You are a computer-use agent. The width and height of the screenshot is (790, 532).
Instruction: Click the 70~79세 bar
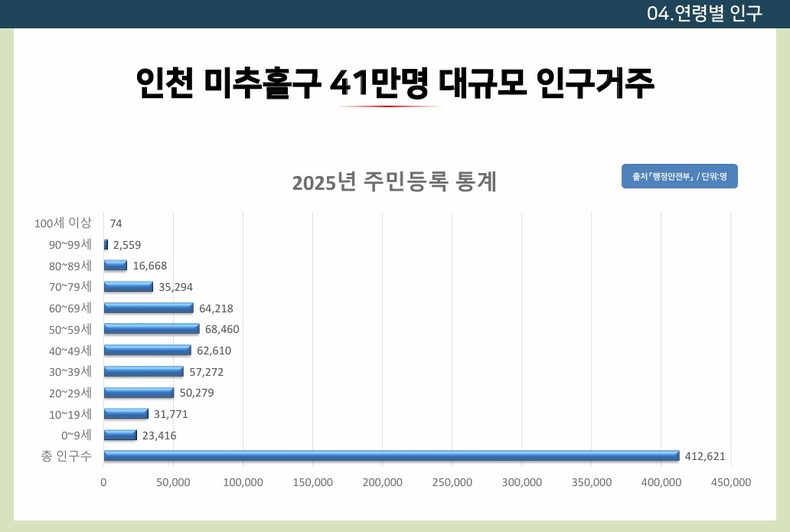click(128, 287)
